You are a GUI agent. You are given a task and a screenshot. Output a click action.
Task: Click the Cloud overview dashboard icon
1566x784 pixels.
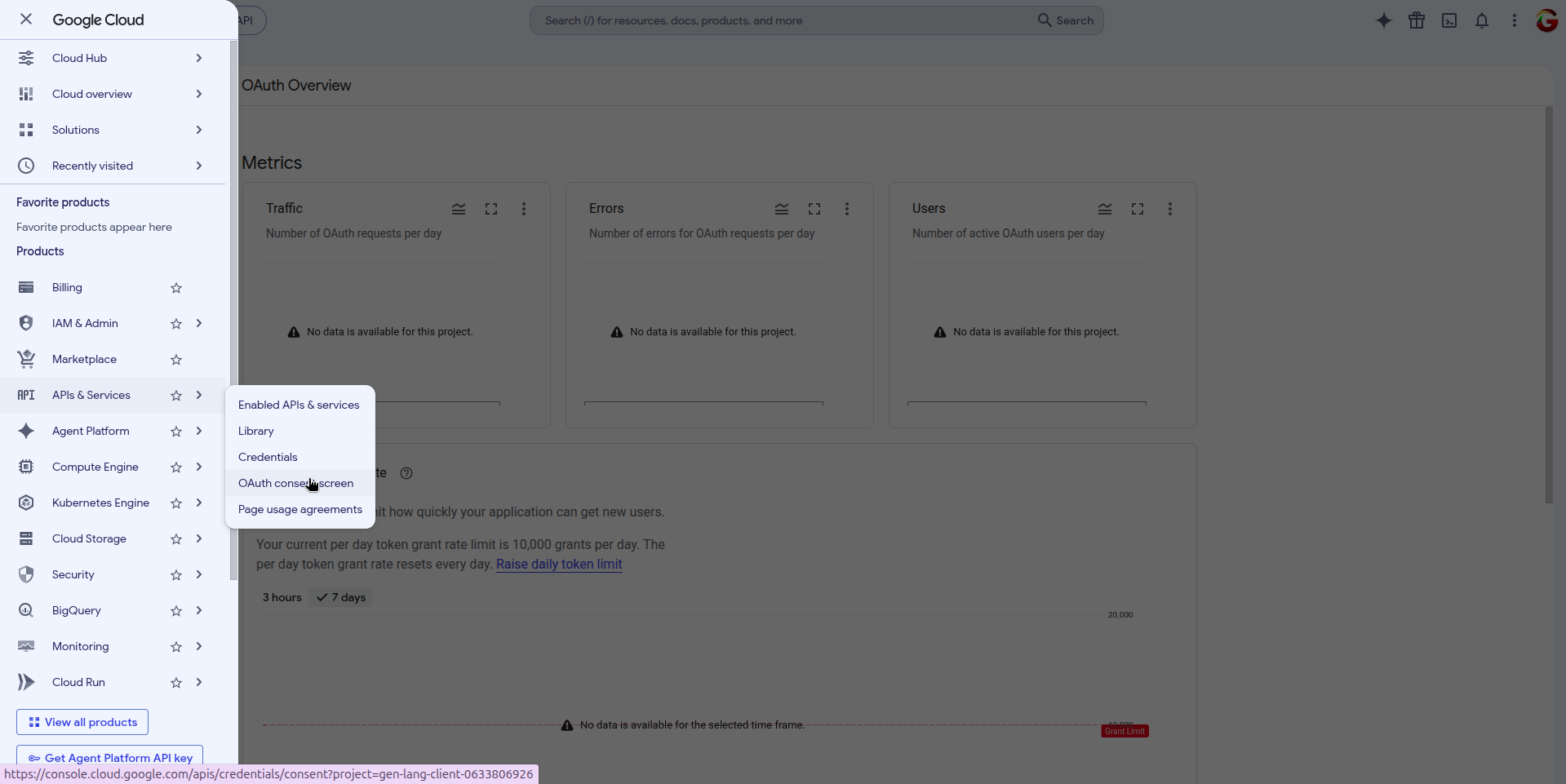(26, 94)
